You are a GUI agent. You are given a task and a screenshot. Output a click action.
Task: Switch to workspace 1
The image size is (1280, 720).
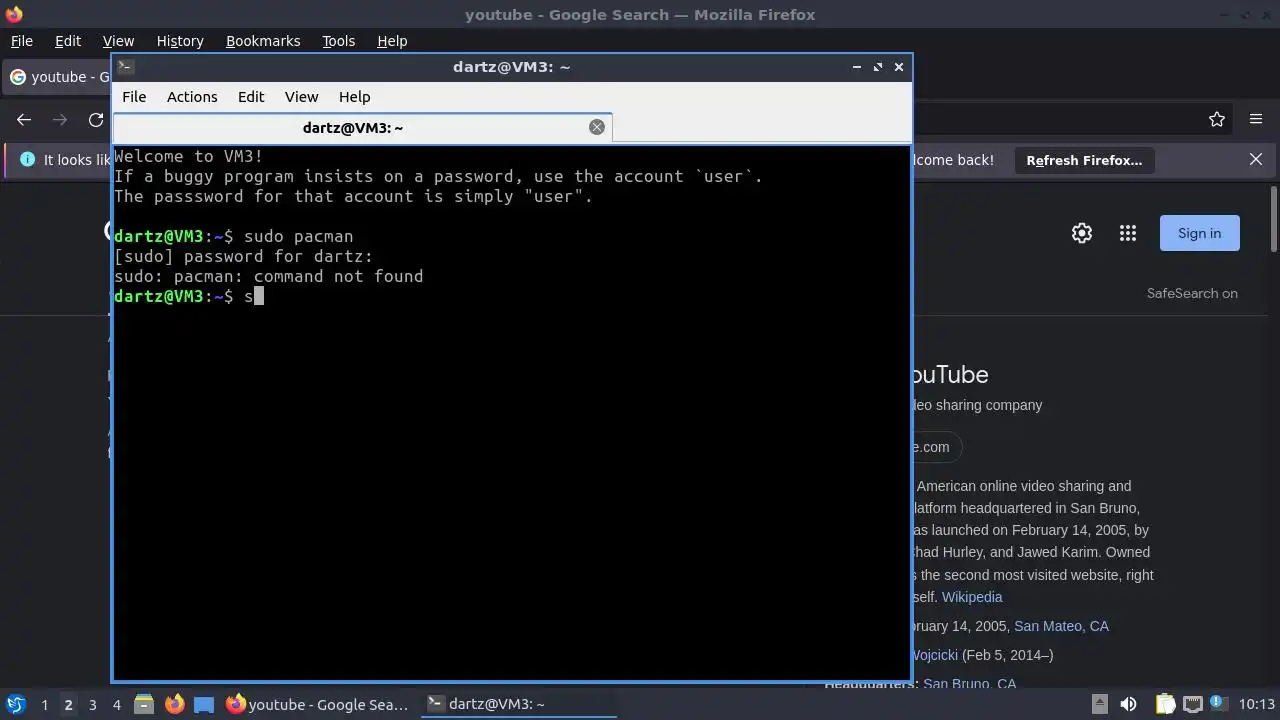[44, 705]
